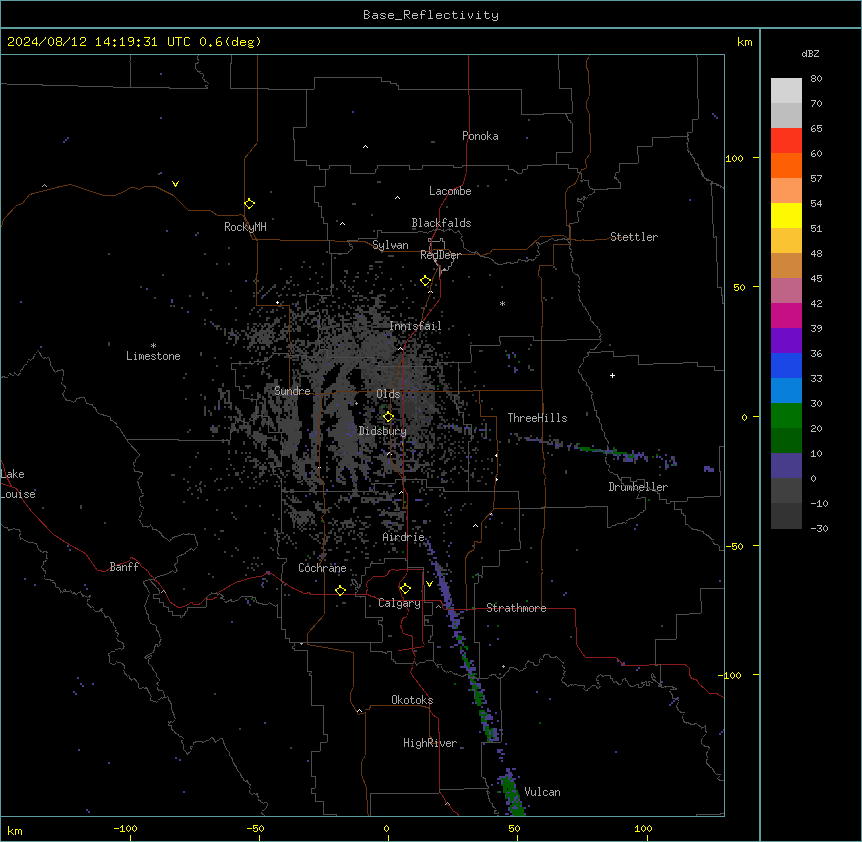This screenshot has width=862, height=842.
Task: Click the Innisfail city label
Action: click(x=415, y=326)
